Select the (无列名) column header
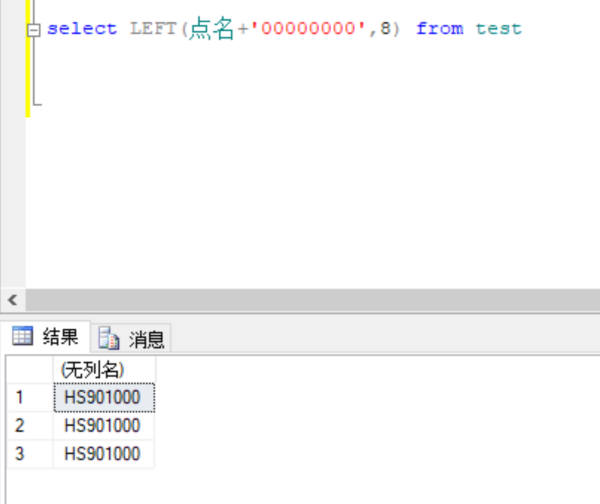Viewport: 600px width, 504px height. click(x=104, y=370)
